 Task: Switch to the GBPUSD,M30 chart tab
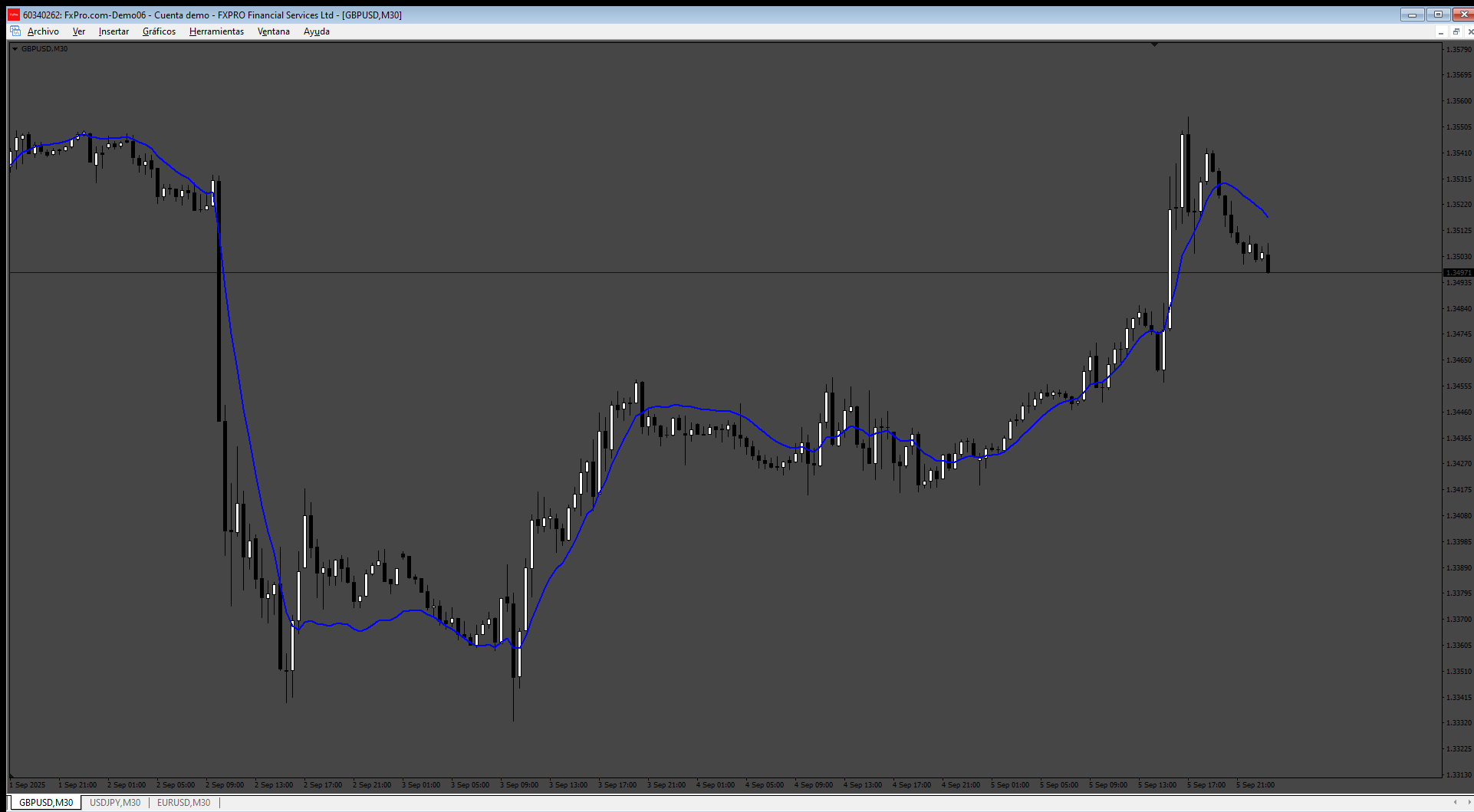click(x=46, y=803)
